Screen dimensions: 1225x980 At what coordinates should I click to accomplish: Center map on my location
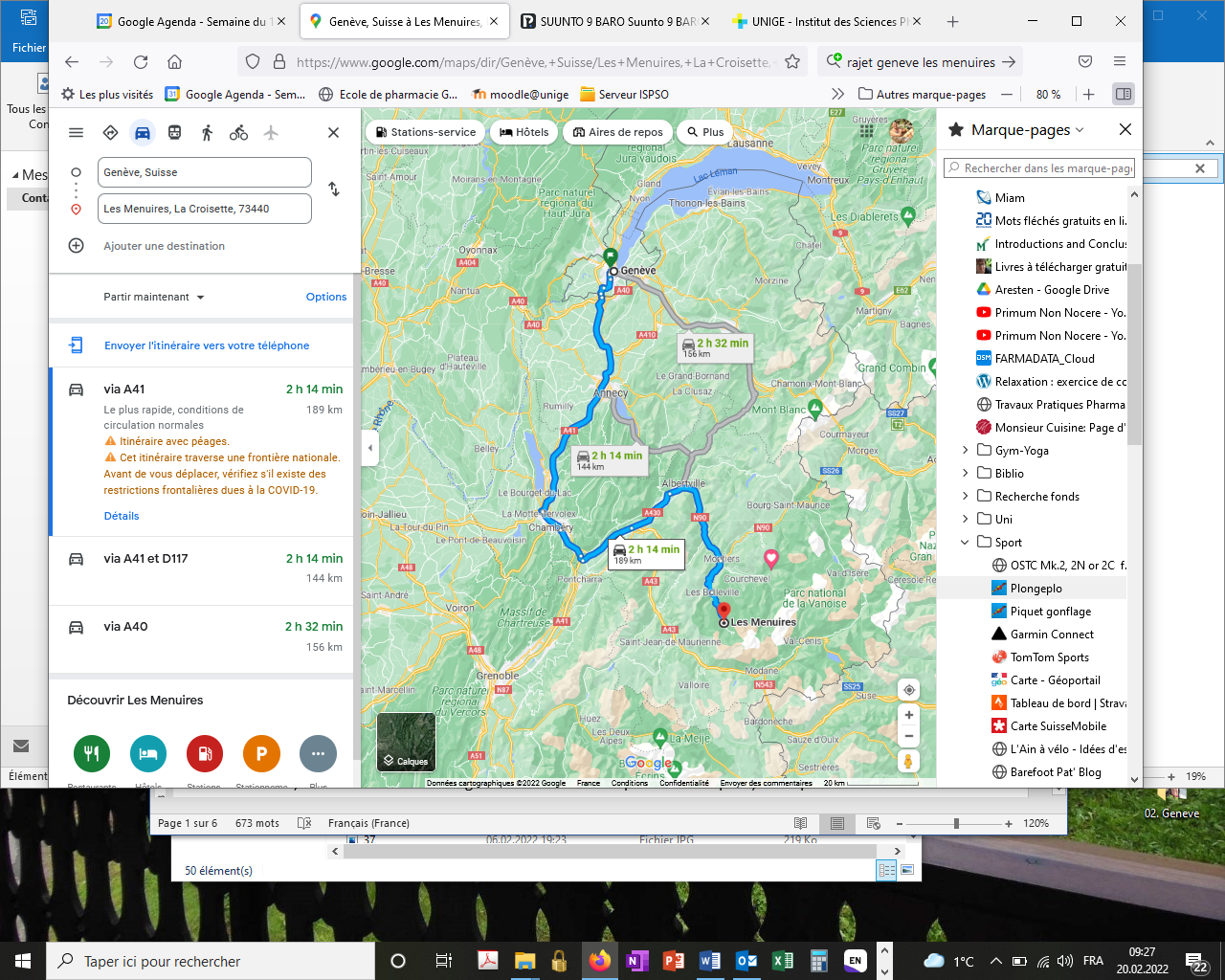point(909,690)
